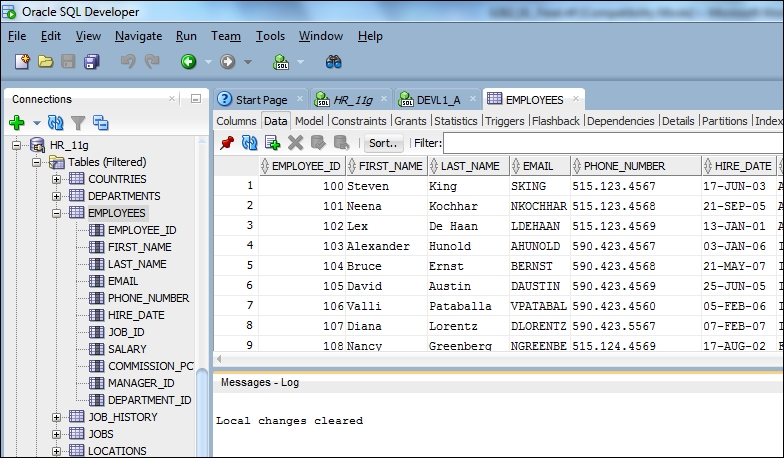784x458 pixels.
Task: Click the HR_11g database connection icon
Action: [x=38, y=145]
